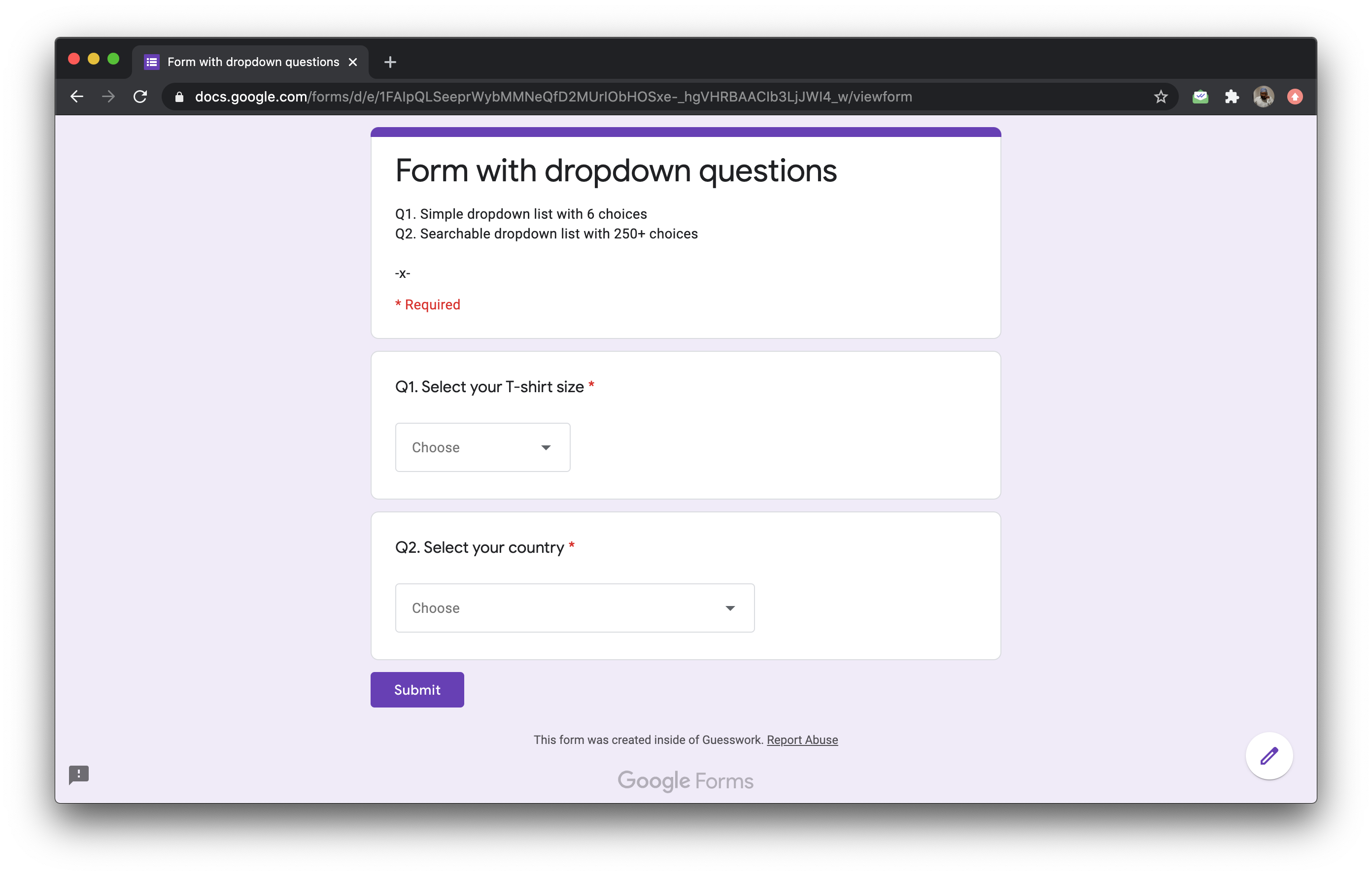This screenshot has width=1372, height=876.
Task: Click the bookmark/star icon in address bar
Action: pos(1161,97)
